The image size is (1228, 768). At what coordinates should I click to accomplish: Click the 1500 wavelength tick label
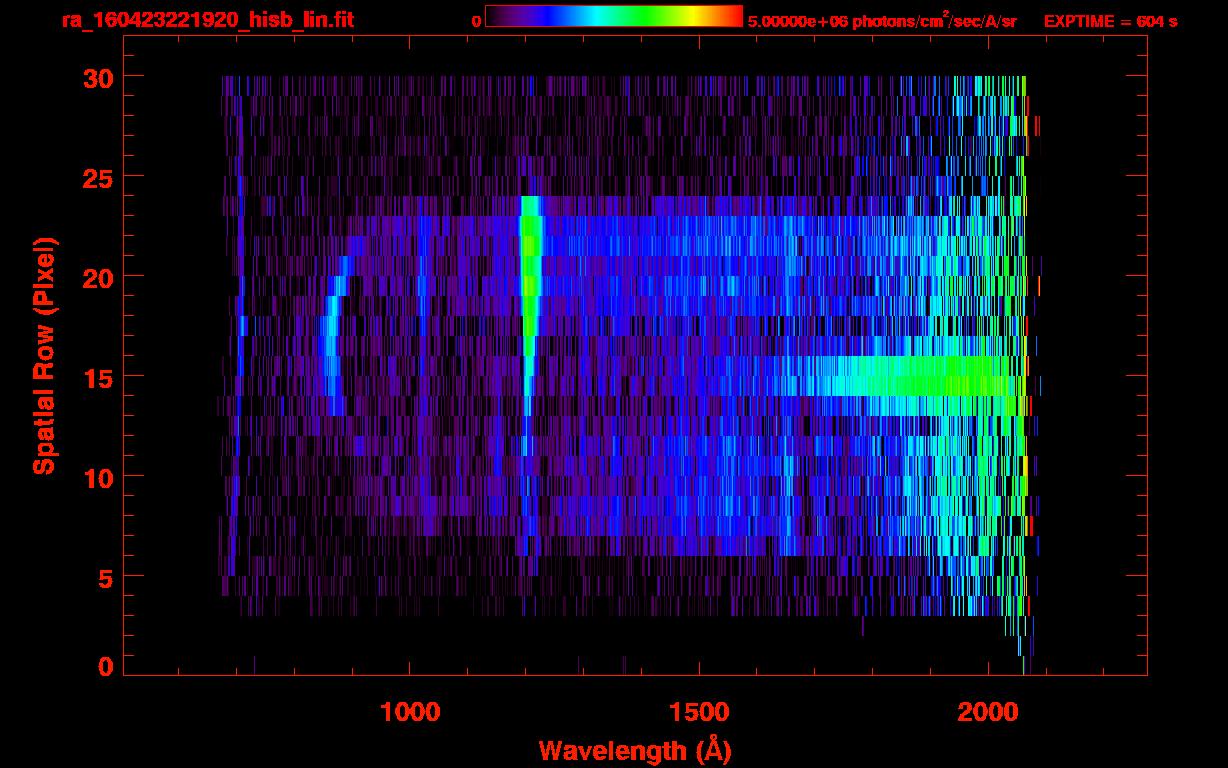click(699, 711)
